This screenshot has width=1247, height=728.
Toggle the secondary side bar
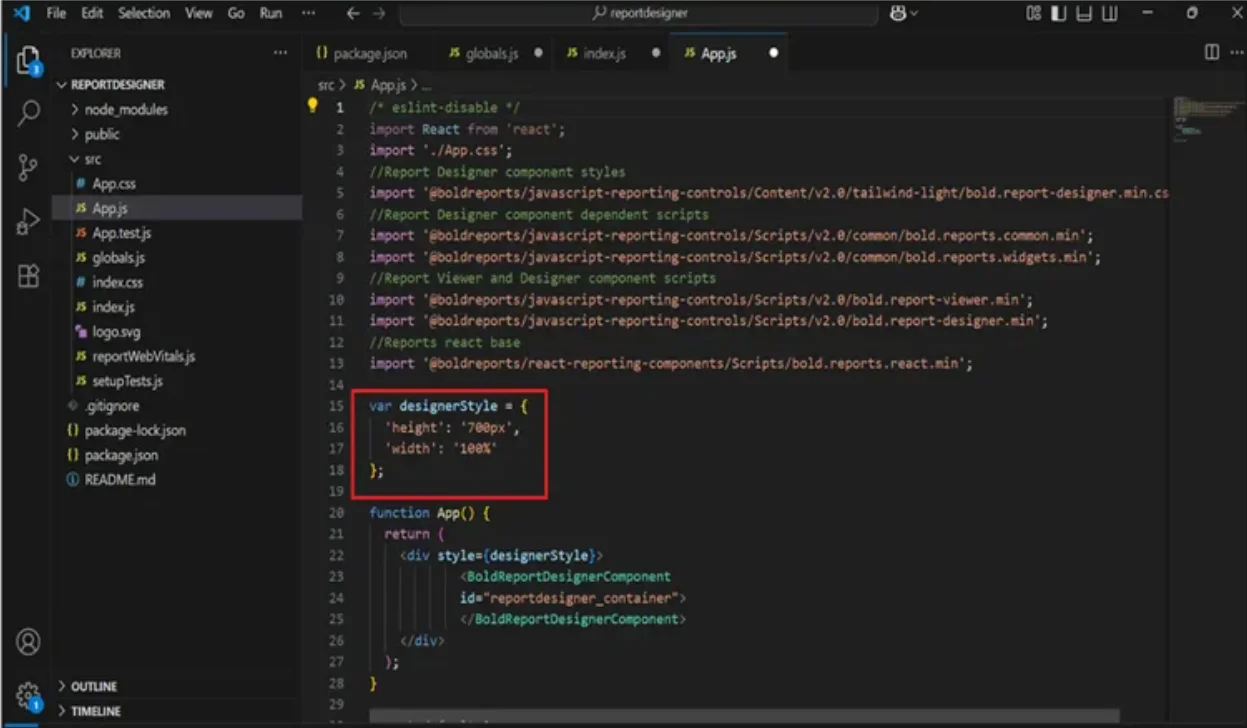pyautogui.click(x=1110, y=14)
